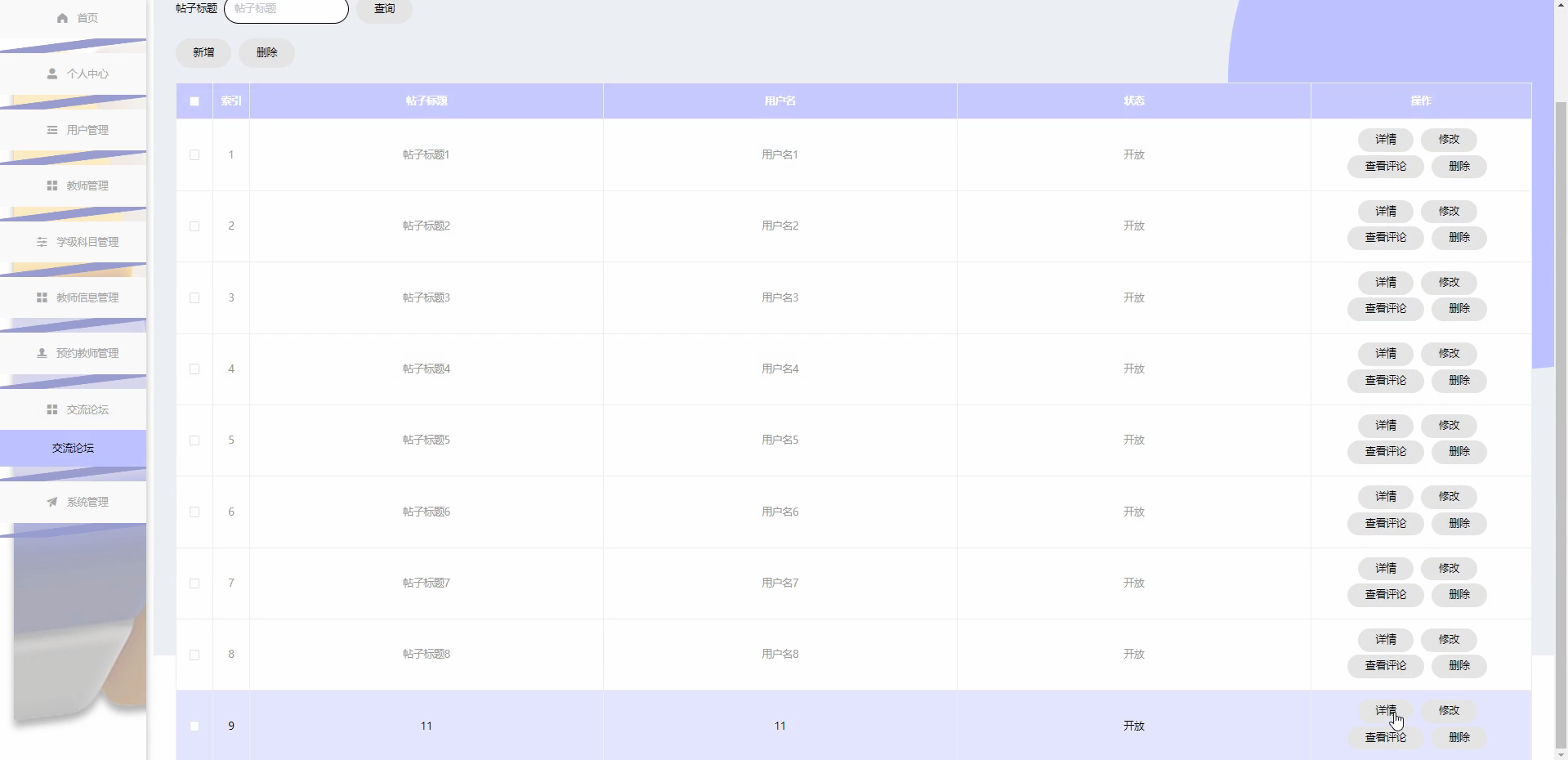Check the checkbox for row 4
The width and height of the screenshot is (1568, 760).
click(194, 369)
